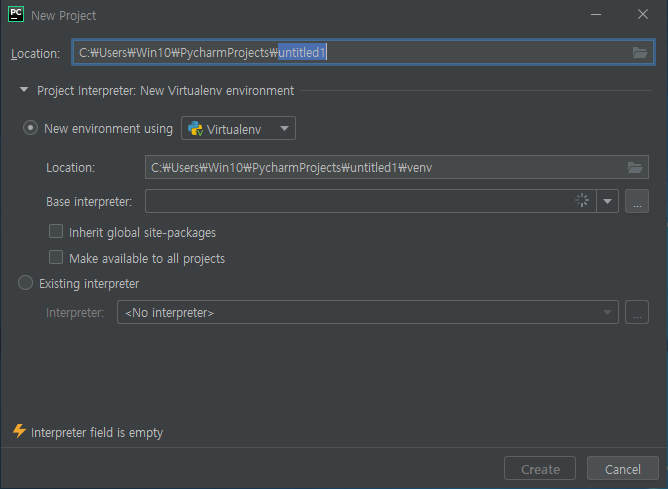The width and height of the screenshot is (668, 489).
Task: Click the Python Virtualenv icon
Action: coord(195,129)
